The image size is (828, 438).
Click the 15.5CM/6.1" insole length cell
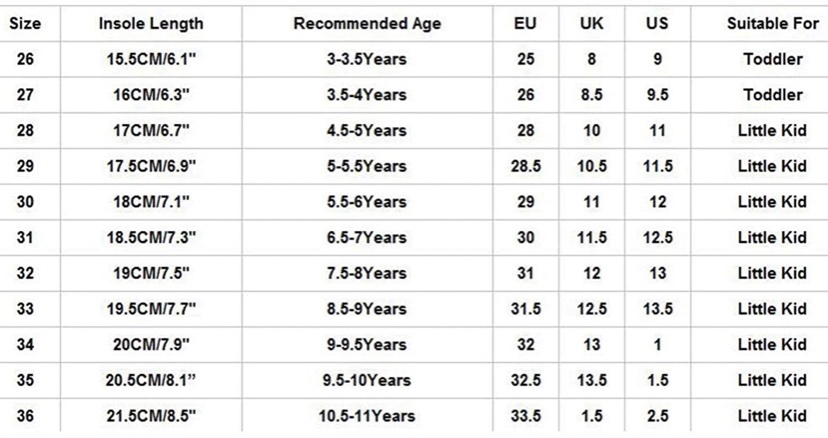click(x=151, y=59)
